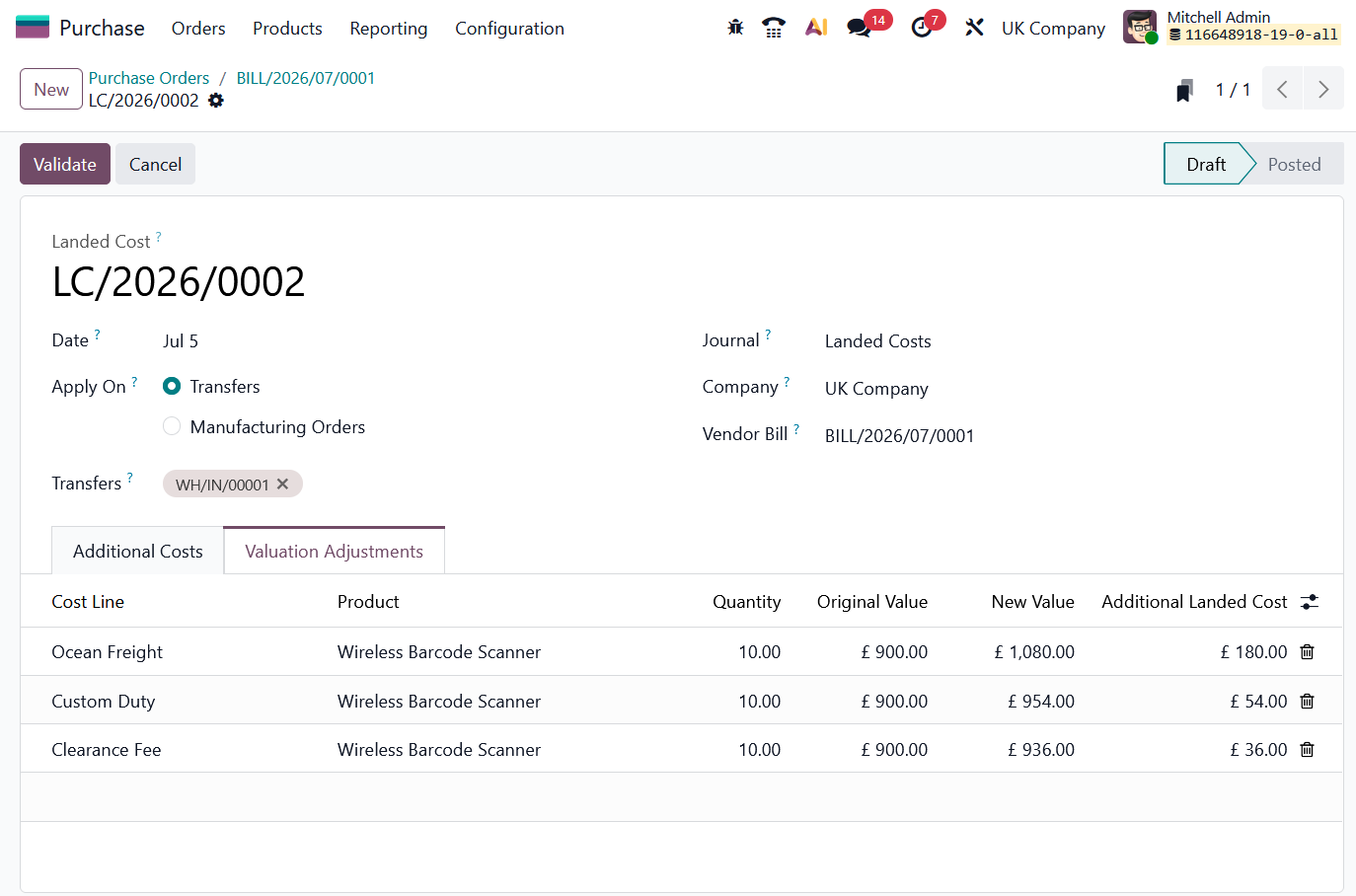Viewport: 1356px width, 896px height.
Task: Sort by Product column header
Action: pos(368,602)
